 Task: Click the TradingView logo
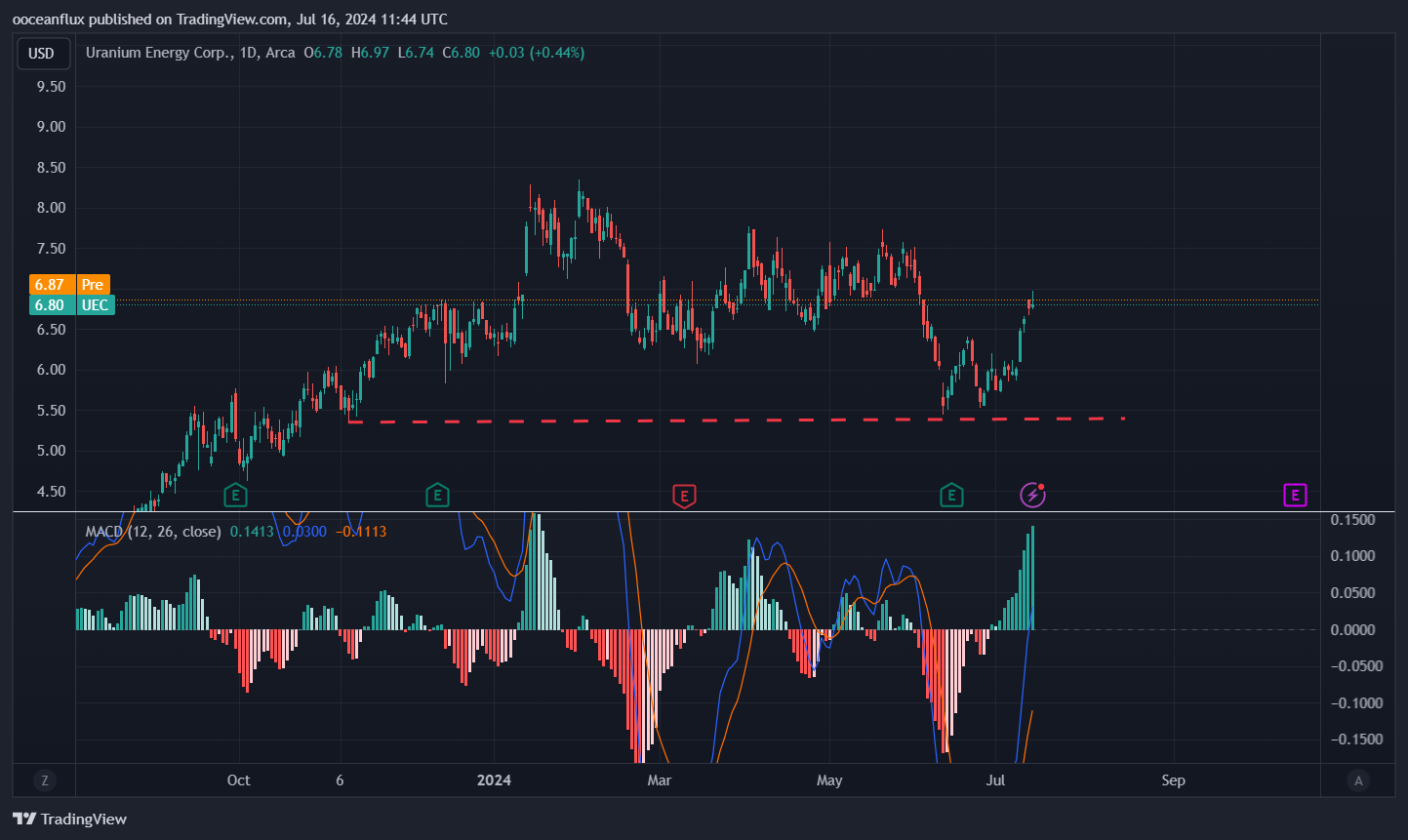(x=70, y=820)
